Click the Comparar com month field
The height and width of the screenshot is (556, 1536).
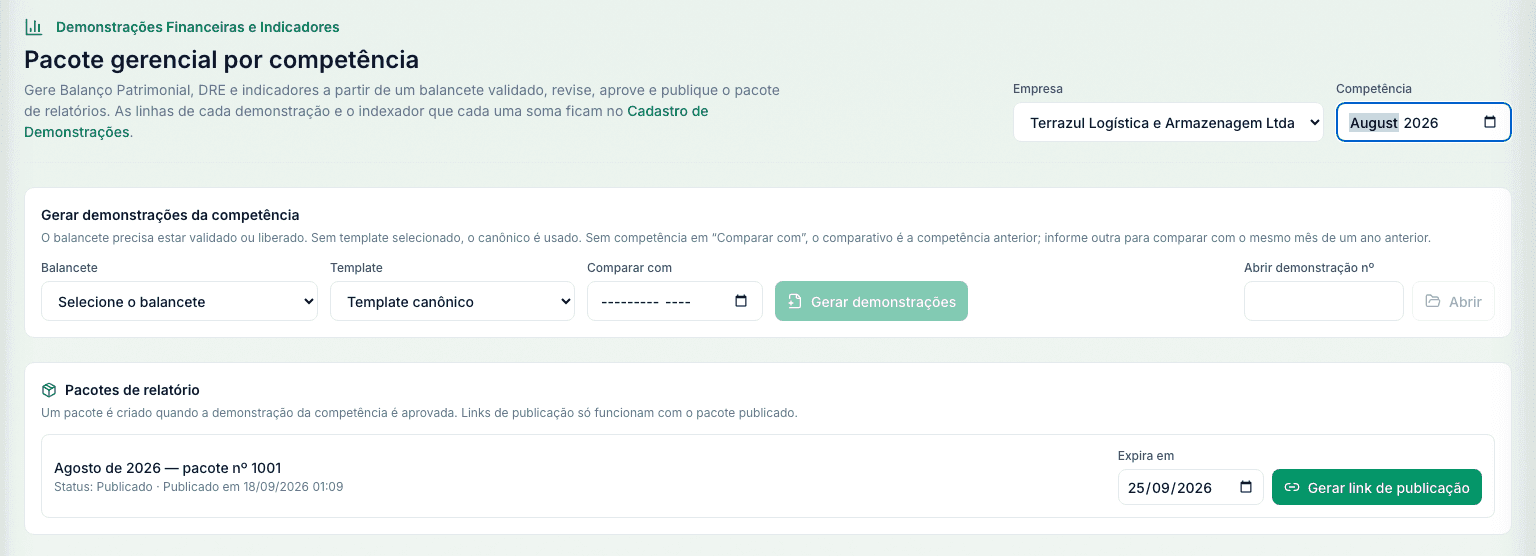[x=628, y=302]
